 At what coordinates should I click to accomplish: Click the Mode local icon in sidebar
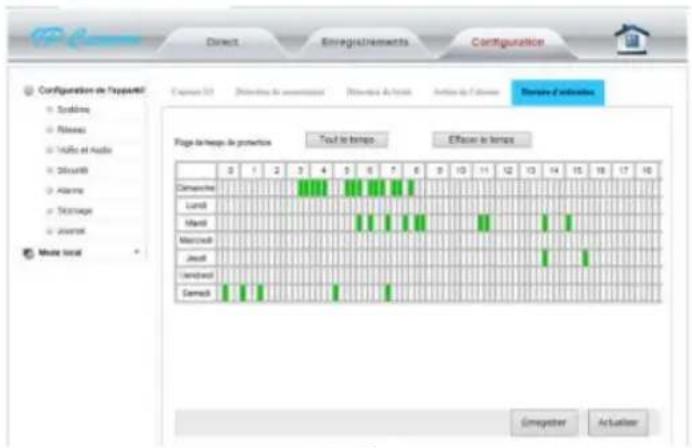click(x=28, y=253)
